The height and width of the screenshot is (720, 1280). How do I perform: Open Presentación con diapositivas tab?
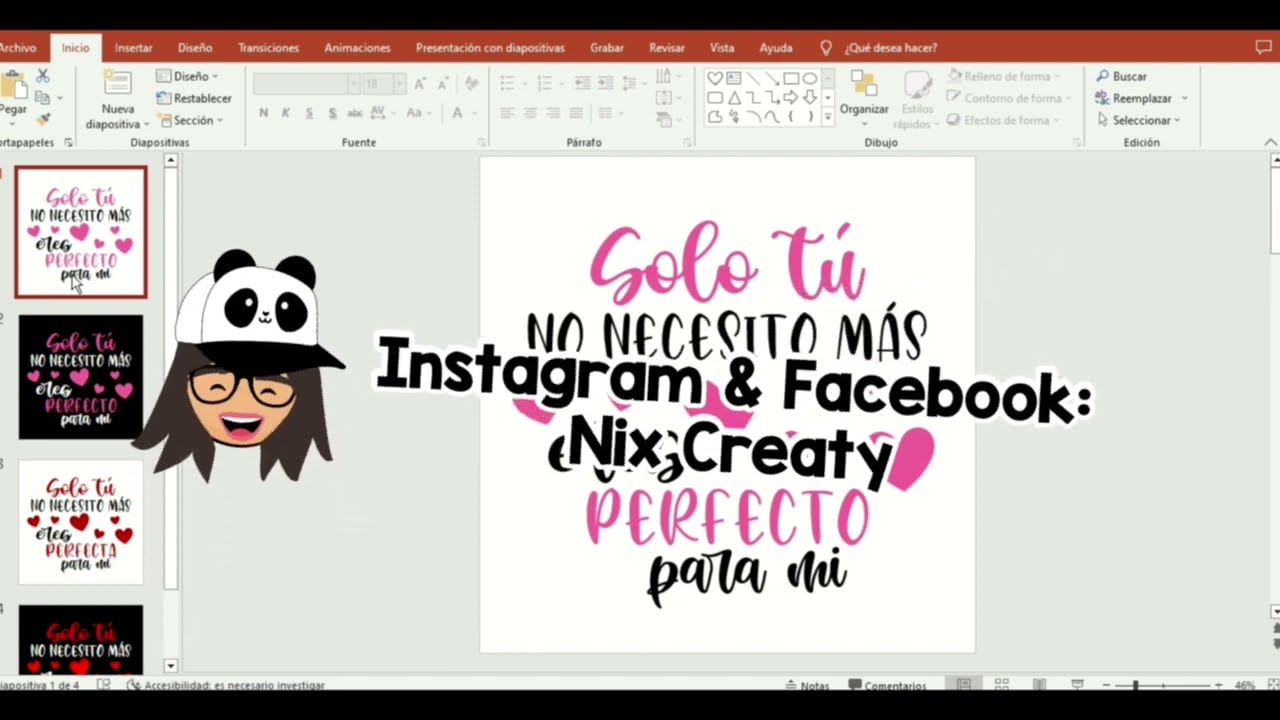point(490,48)
